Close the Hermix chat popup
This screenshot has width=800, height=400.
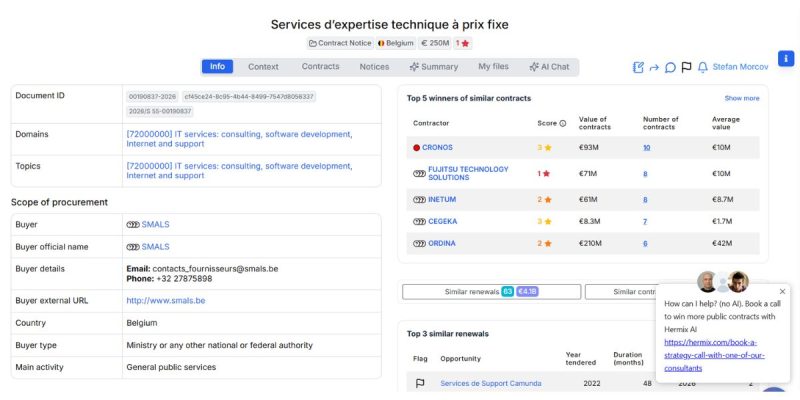tap(783, 292)
